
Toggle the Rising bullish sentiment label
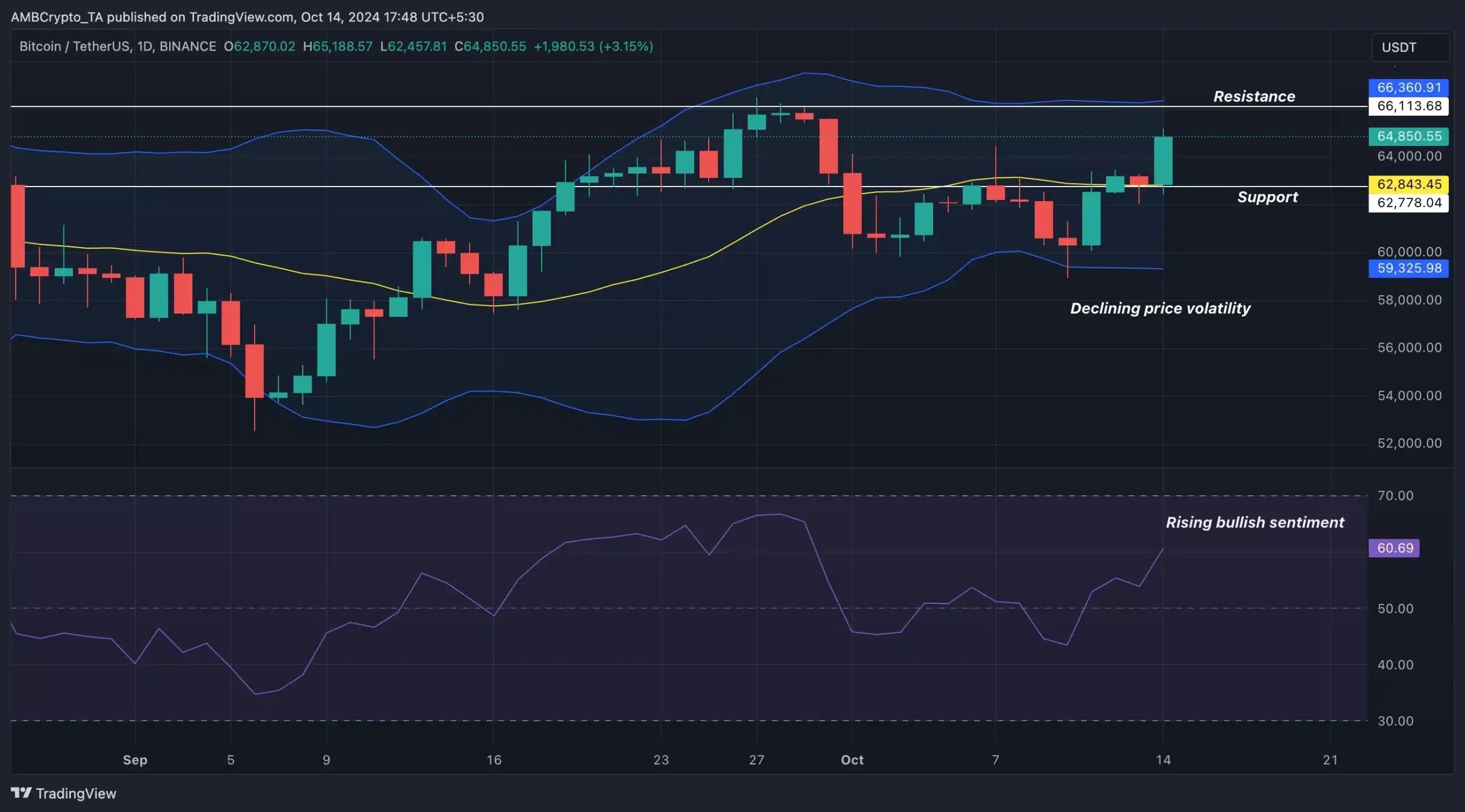click(1256, 522)
